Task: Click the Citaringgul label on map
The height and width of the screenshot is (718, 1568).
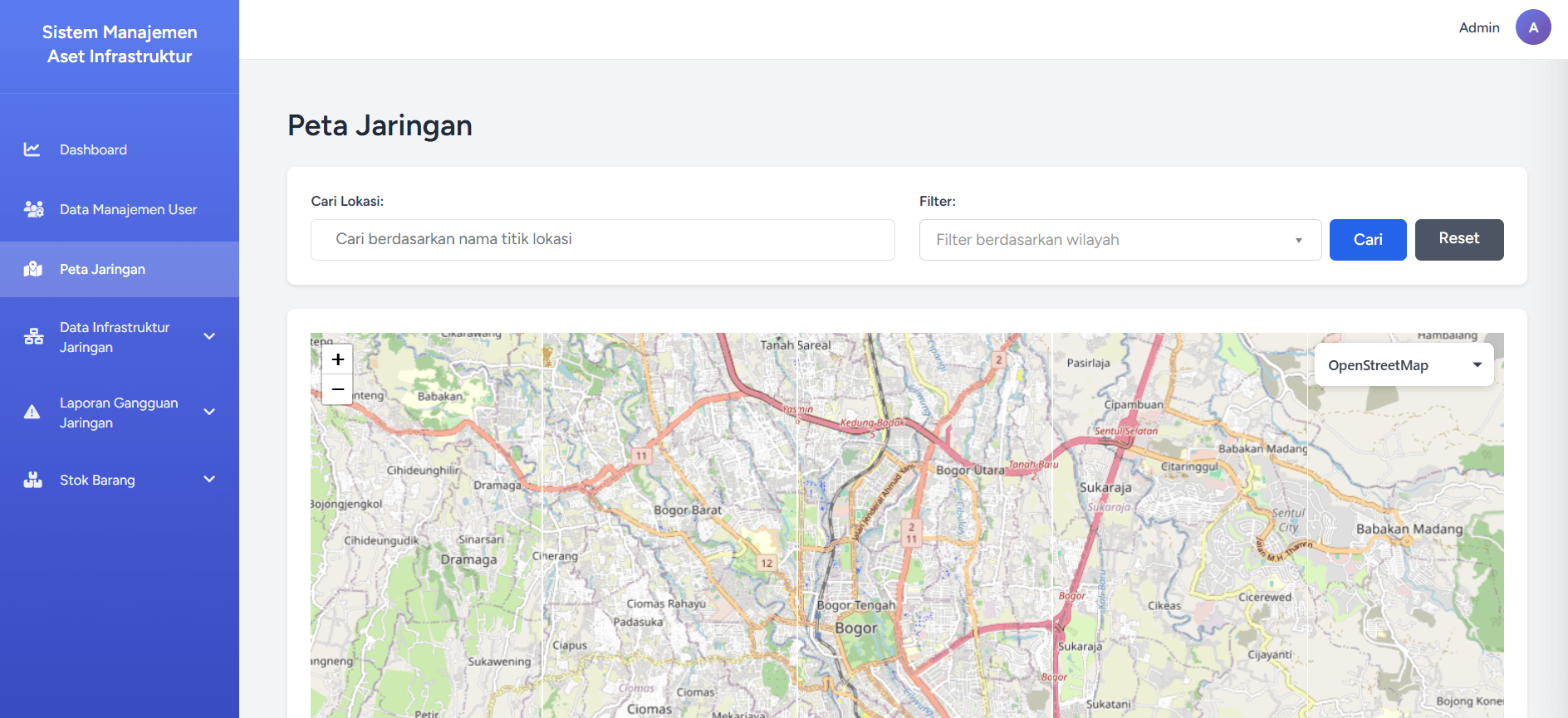Action: coord(1189,466)
